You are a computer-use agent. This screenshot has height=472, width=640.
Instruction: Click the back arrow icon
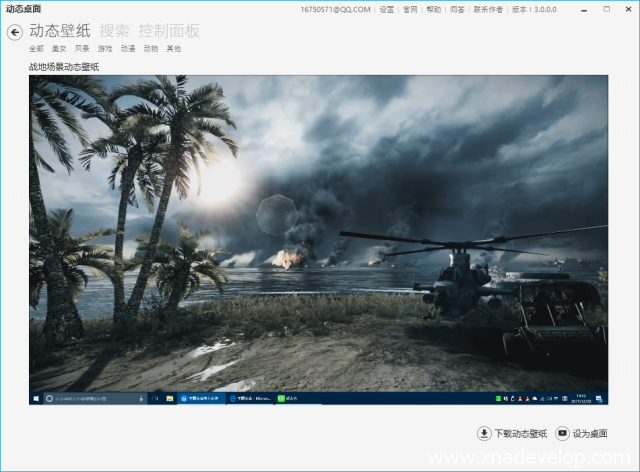[14, 32]
